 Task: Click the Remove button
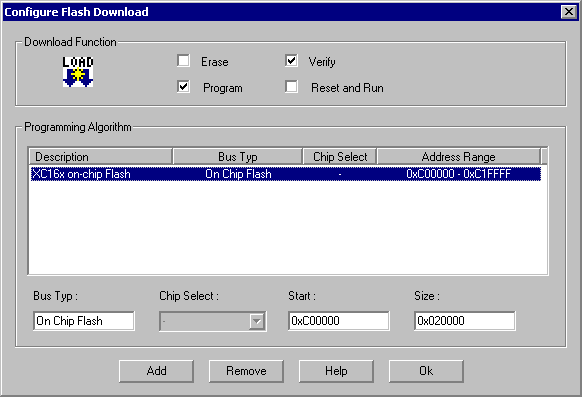246,371
